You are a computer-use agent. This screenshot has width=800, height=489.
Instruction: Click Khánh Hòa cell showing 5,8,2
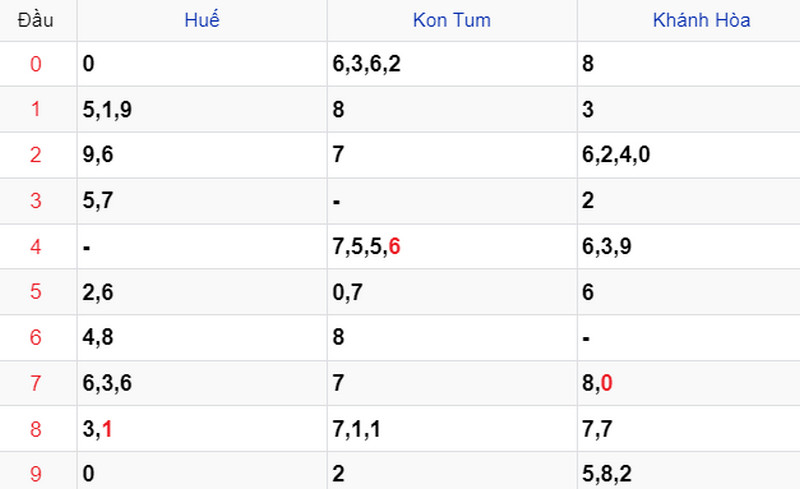click(x=608, y=474)
